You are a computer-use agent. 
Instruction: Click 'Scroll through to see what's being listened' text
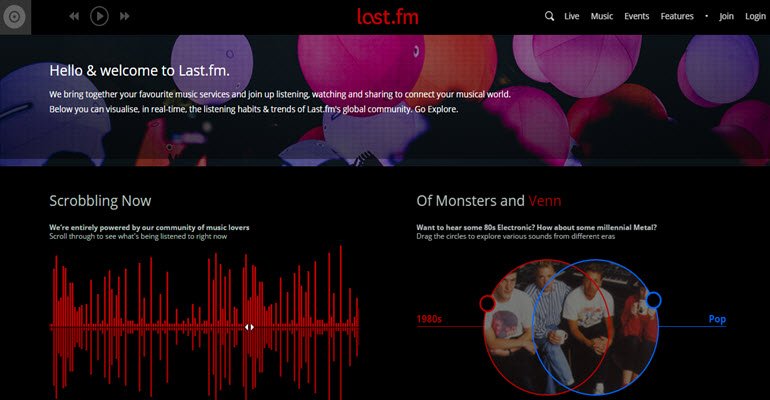click(x=138, y=237)
